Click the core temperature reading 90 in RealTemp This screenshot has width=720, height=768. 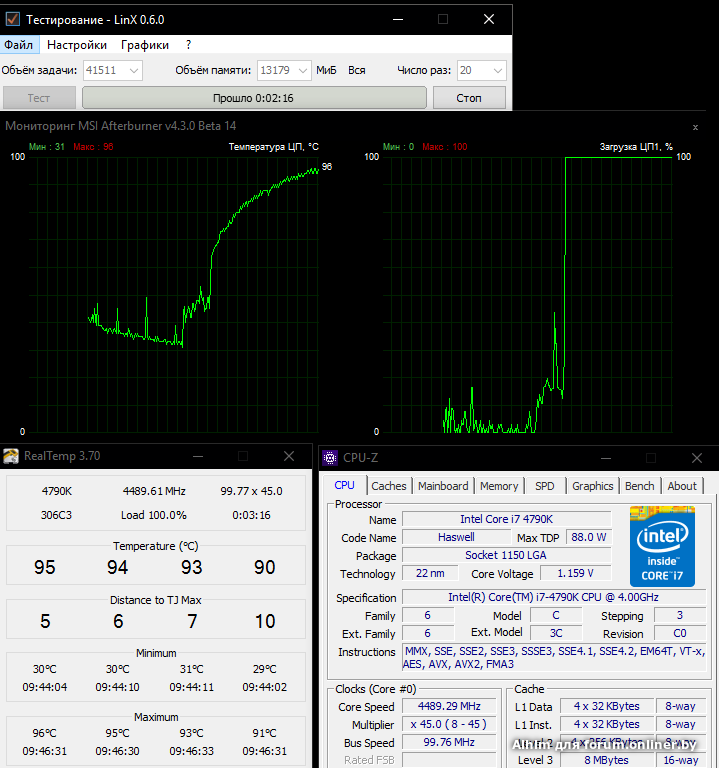264,567
